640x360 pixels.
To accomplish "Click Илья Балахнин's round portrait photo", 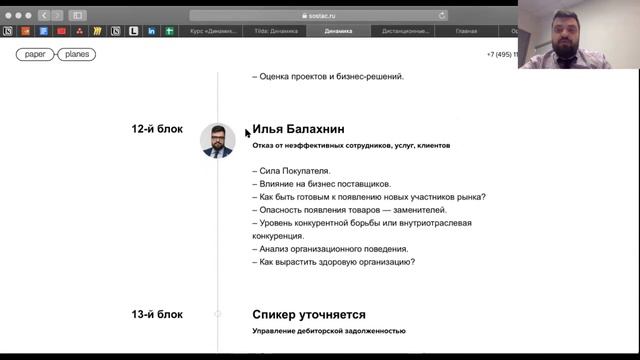I will click(x=218, y=141).
